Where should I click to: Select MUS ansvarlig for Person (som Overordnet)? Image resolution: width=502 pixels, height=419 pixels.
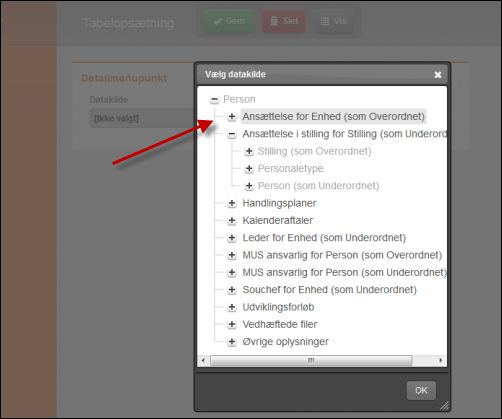[342, 255]
